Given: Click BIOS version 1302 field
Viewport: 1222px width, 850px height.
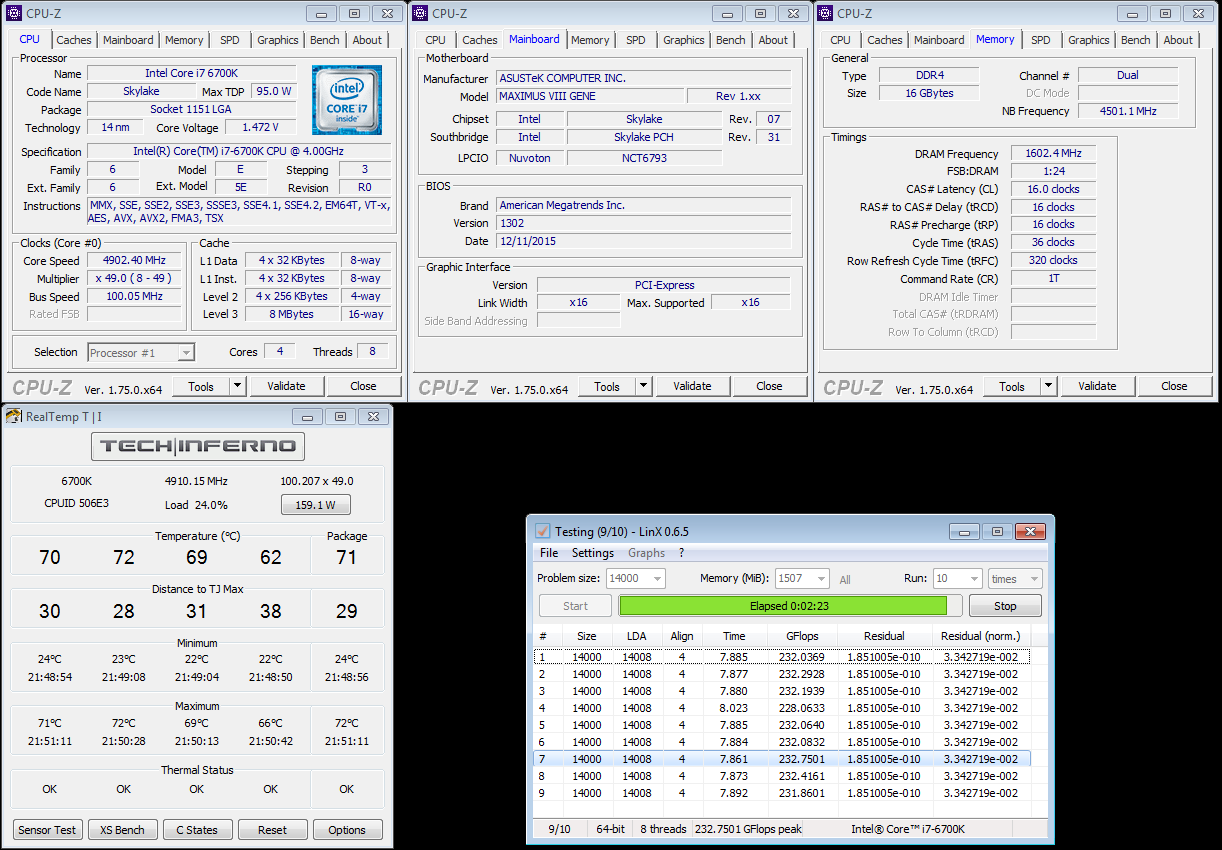Looking at the screenshot, I should (643, 223).
